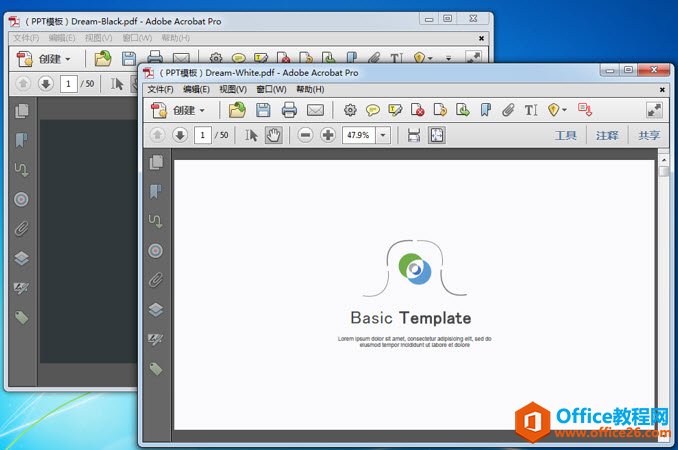Open the 视图(V) menu in Dream-White window
This screenshot has width=678, height=450.
(234, 89)
